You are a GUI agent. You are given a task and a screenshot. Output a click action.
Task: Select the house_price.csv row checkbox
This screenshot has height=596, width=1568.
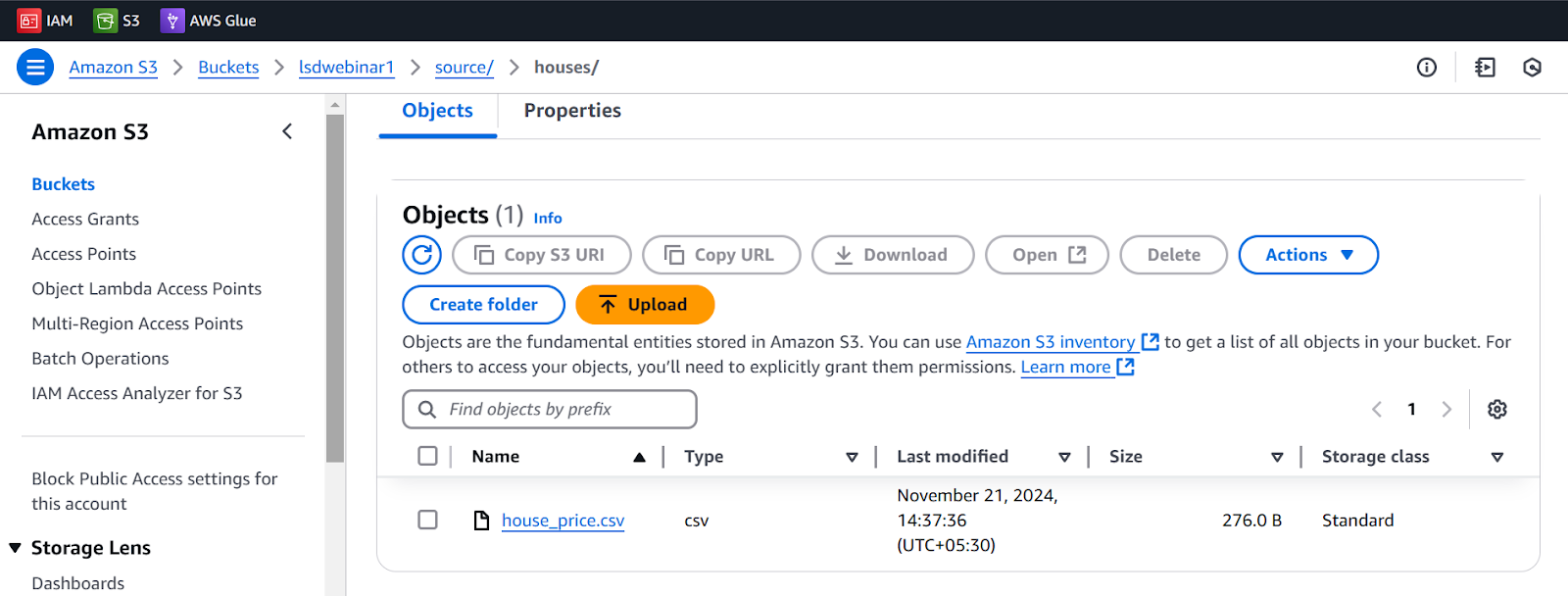click(x=427, y=520)
